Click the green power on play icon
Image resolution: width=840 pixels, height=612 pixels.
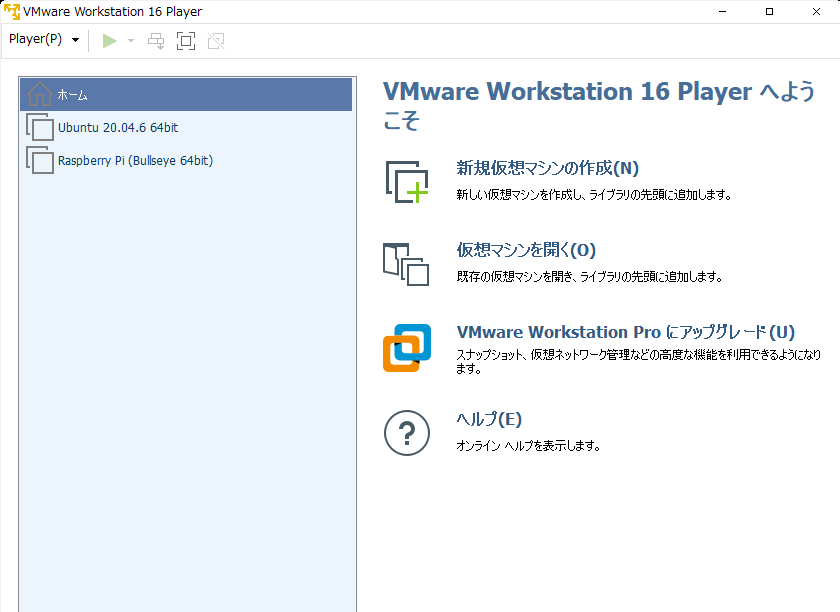point(109,41)
